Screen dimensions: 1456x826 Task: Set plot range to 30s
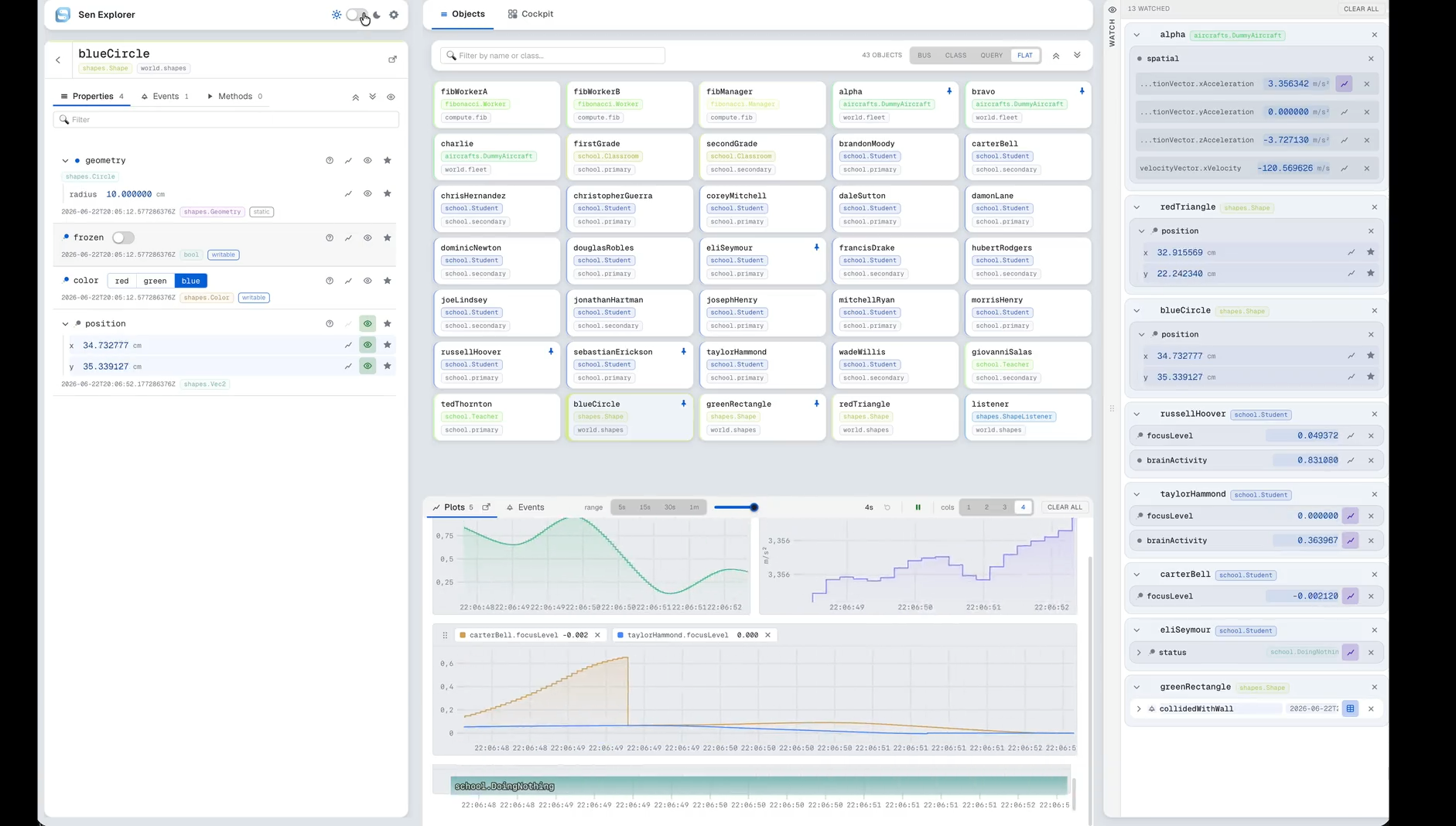click(670, 507)
